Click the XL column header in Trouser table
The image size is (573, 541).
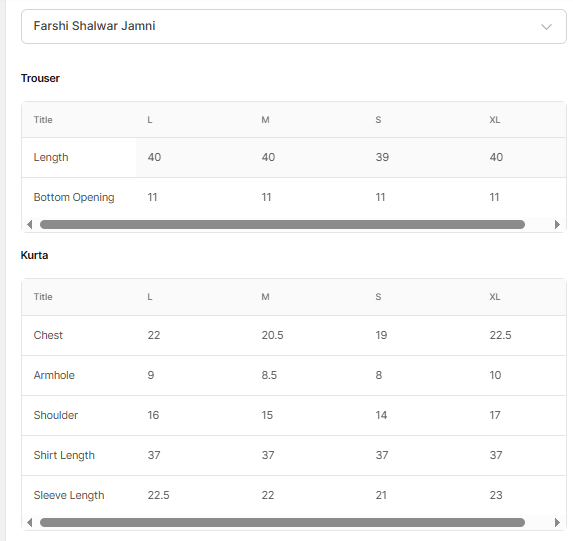click(494, 120)
